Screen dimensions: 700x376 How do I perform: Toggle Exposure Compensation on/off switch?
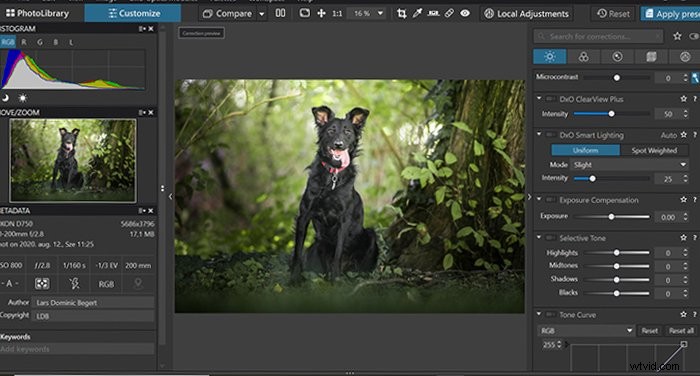(550, 200)
